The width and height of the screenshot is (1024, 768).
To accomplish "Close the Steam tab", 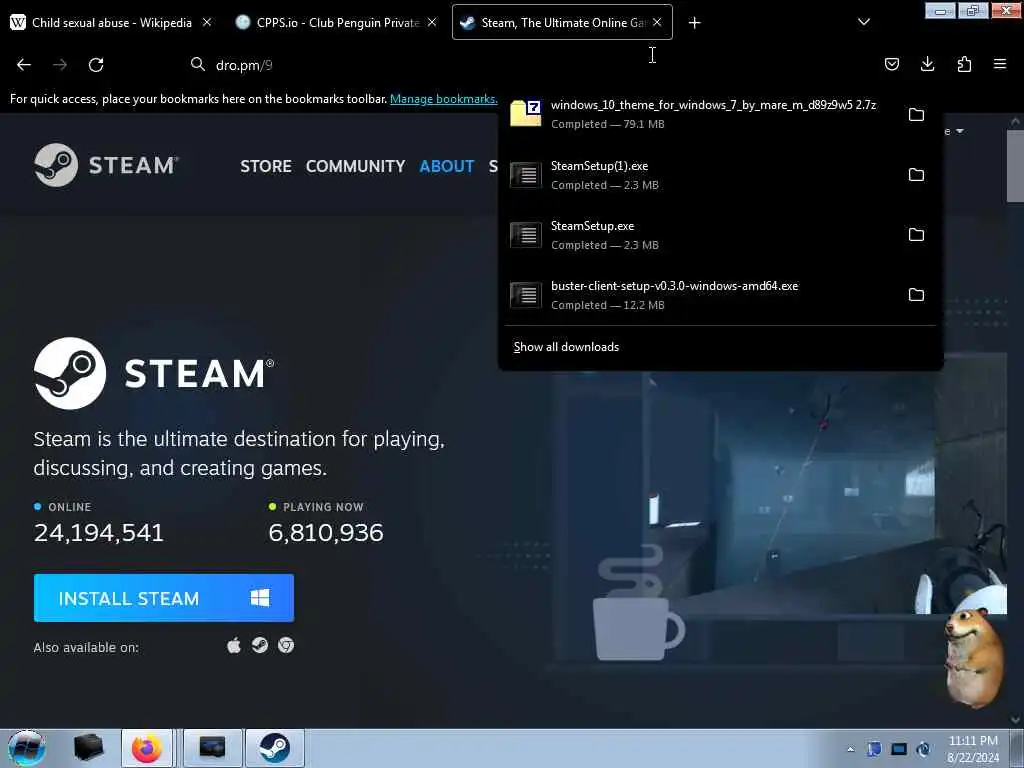I will click(x=657, y=22).
